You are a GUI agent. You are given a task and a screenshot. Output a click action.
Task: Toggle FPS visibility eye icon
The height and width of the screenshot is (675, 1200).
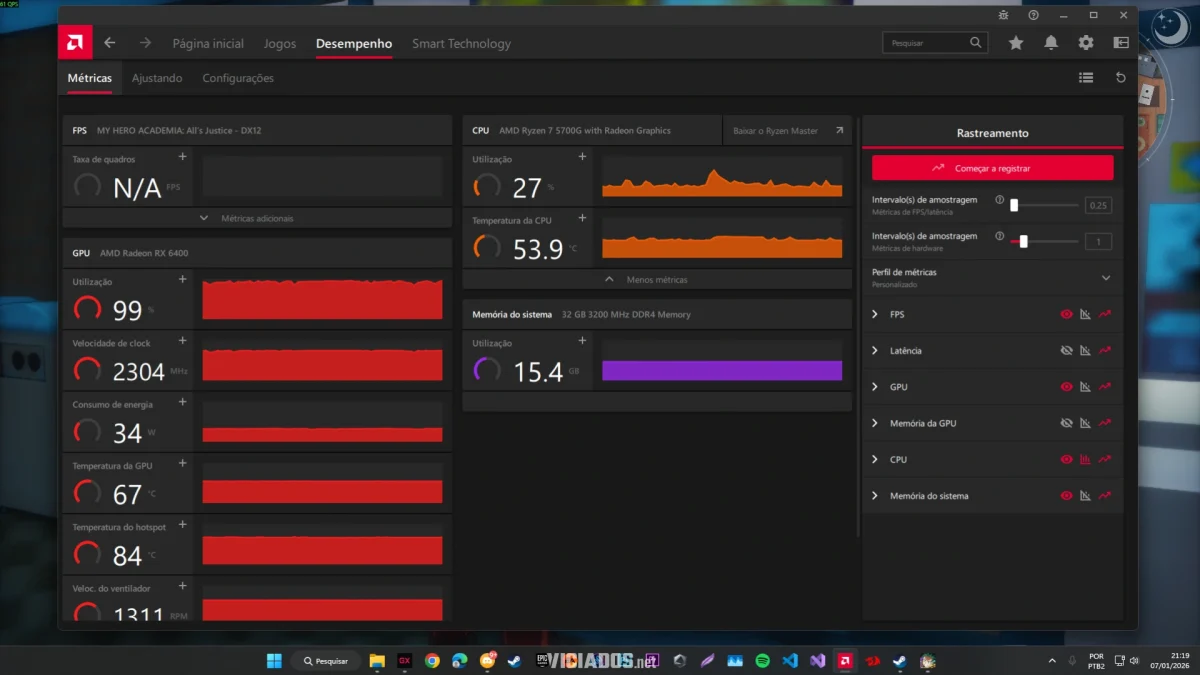(1066, 314)
